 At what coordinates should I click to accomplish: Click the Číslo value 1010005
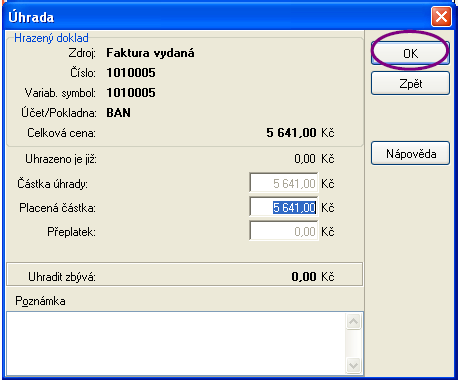pyautogui.click(x=131, y=73)
